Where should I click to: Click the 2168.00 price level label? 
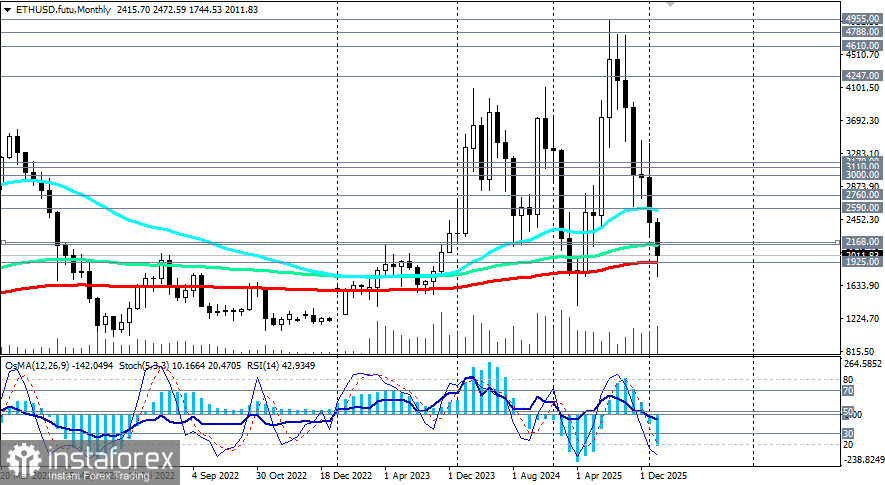pos(861,242)
